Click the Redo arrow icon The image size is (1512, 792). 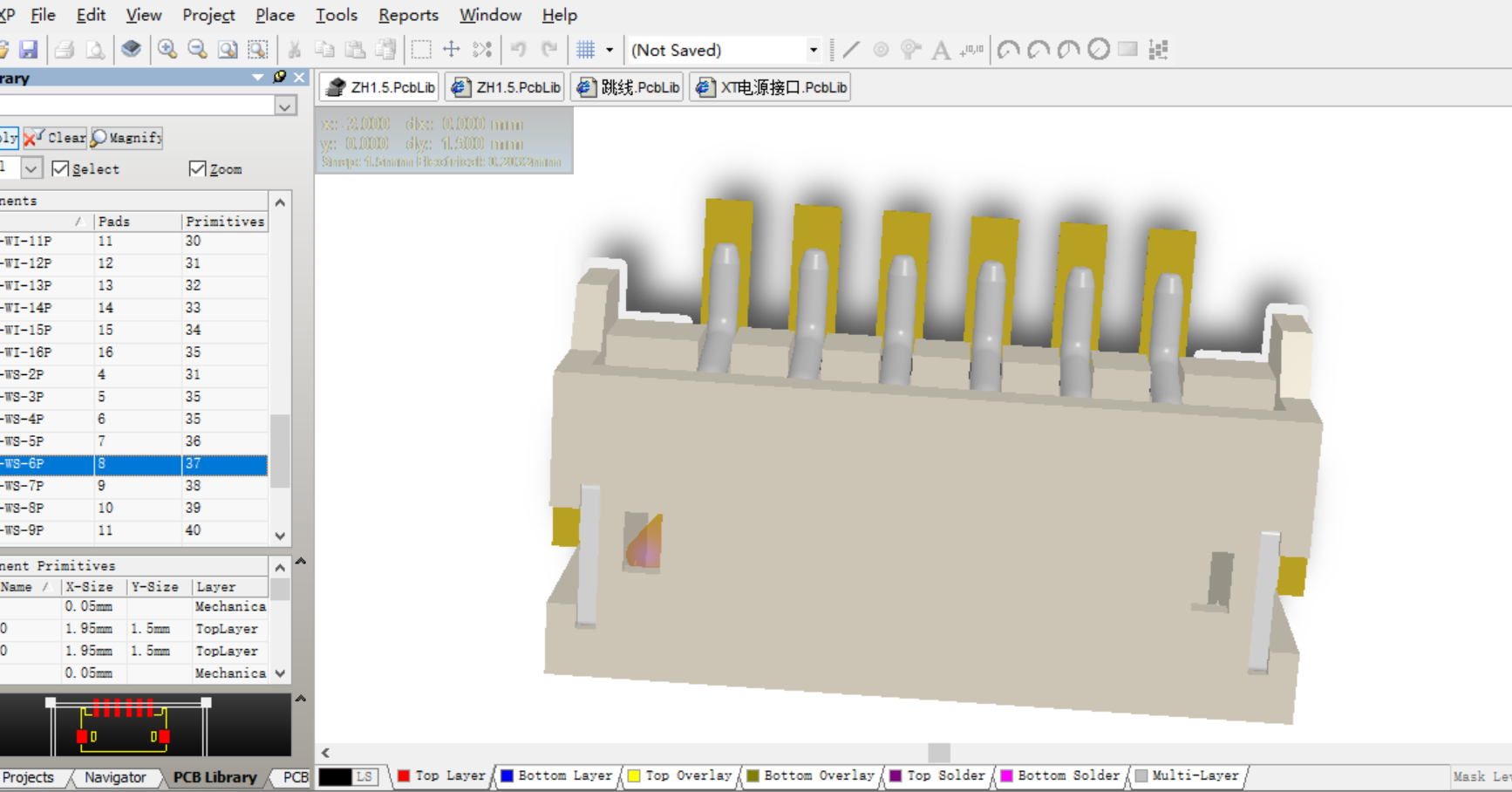click(549, 50)
